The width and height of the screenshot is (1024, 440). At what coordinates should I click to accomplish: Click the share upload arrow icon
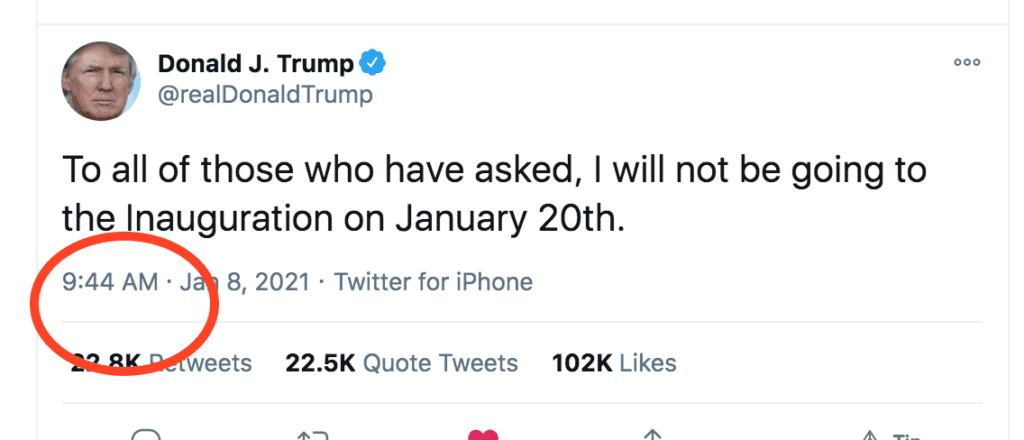tap(652, 434)
